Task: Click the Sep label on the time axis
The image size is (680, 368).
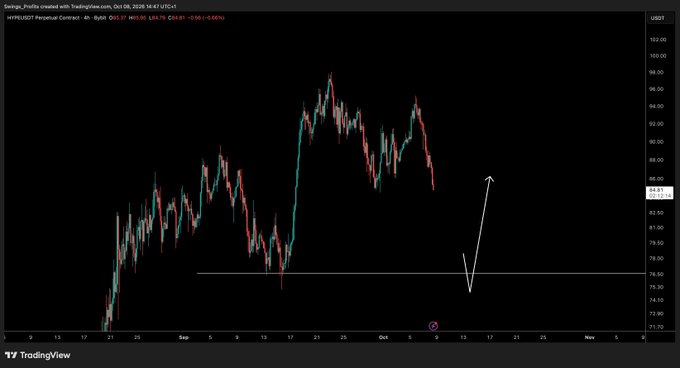Action: tap(184, 337)
